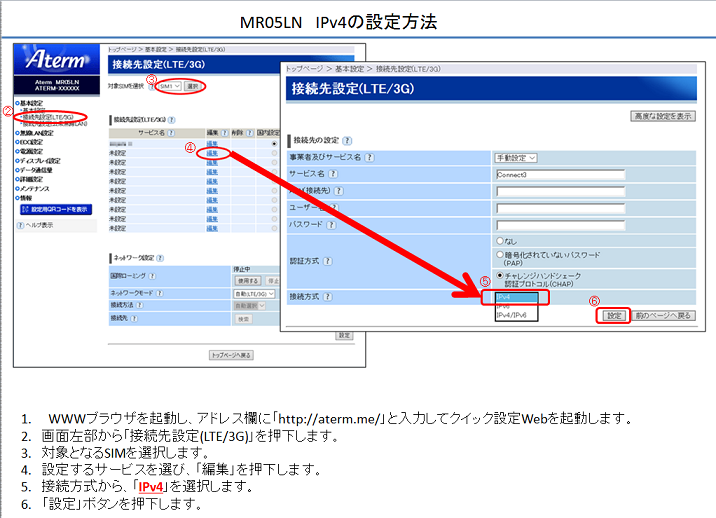Click the 選択 button next to SIM dropdown
The image size is (716, 518).
[193, 86]
